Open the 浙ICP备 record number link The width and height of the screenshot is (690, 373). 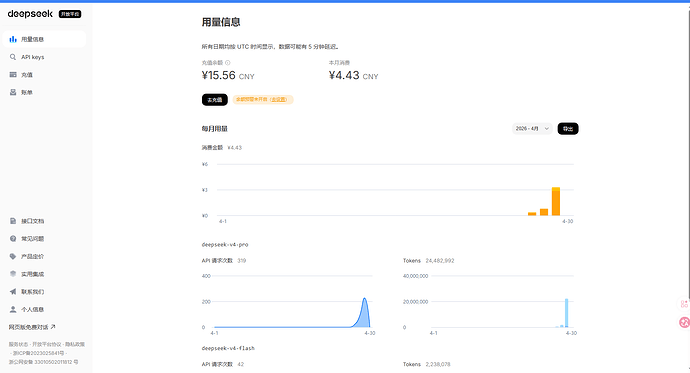tap(38, 353)
